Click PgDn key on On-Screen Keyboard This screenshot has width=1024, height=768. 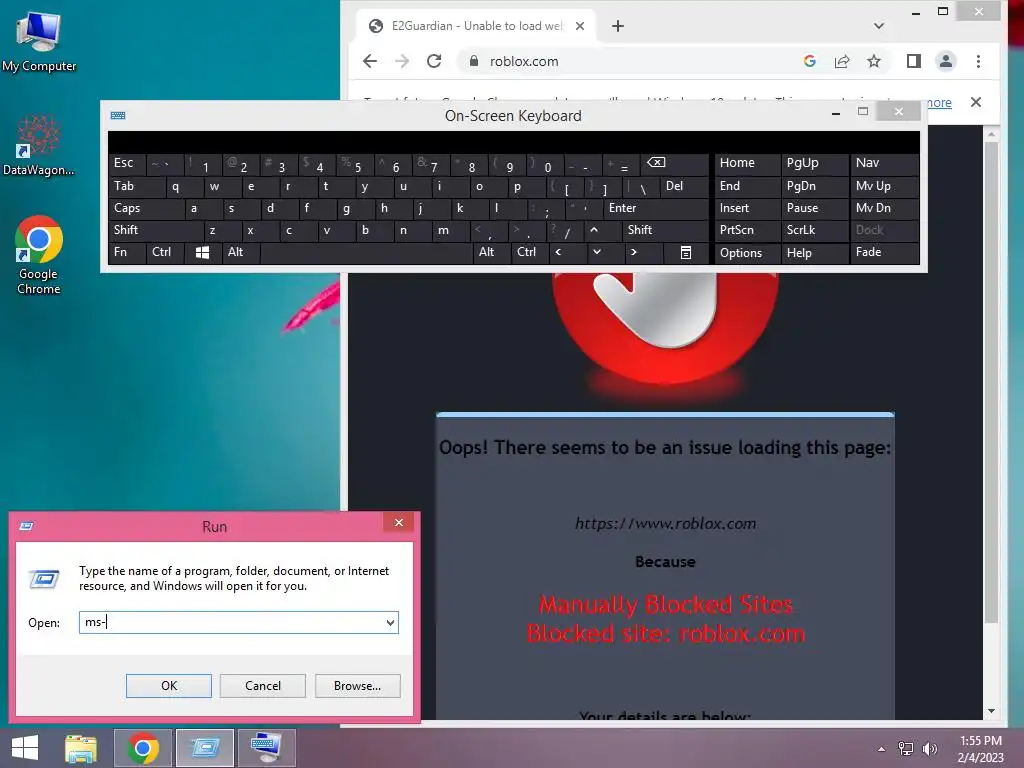coord(814,186)
